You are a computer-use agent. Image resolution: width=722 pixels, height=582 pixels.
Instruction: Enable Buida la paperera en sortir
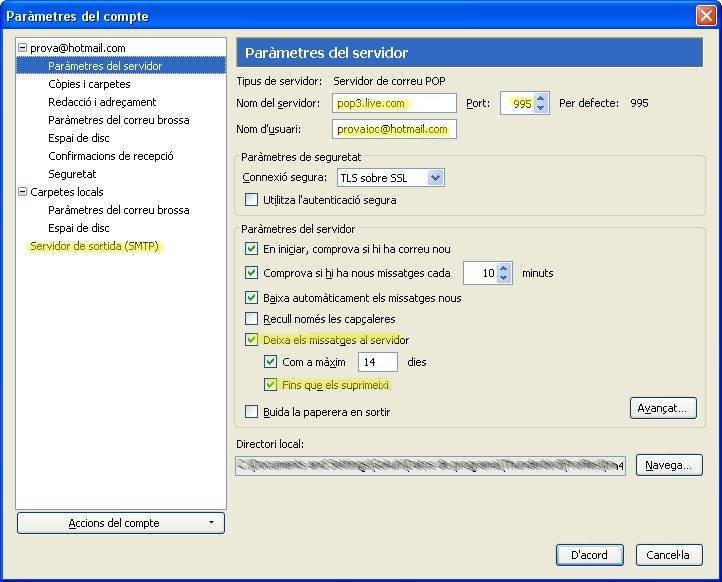[x=252, y=412]
